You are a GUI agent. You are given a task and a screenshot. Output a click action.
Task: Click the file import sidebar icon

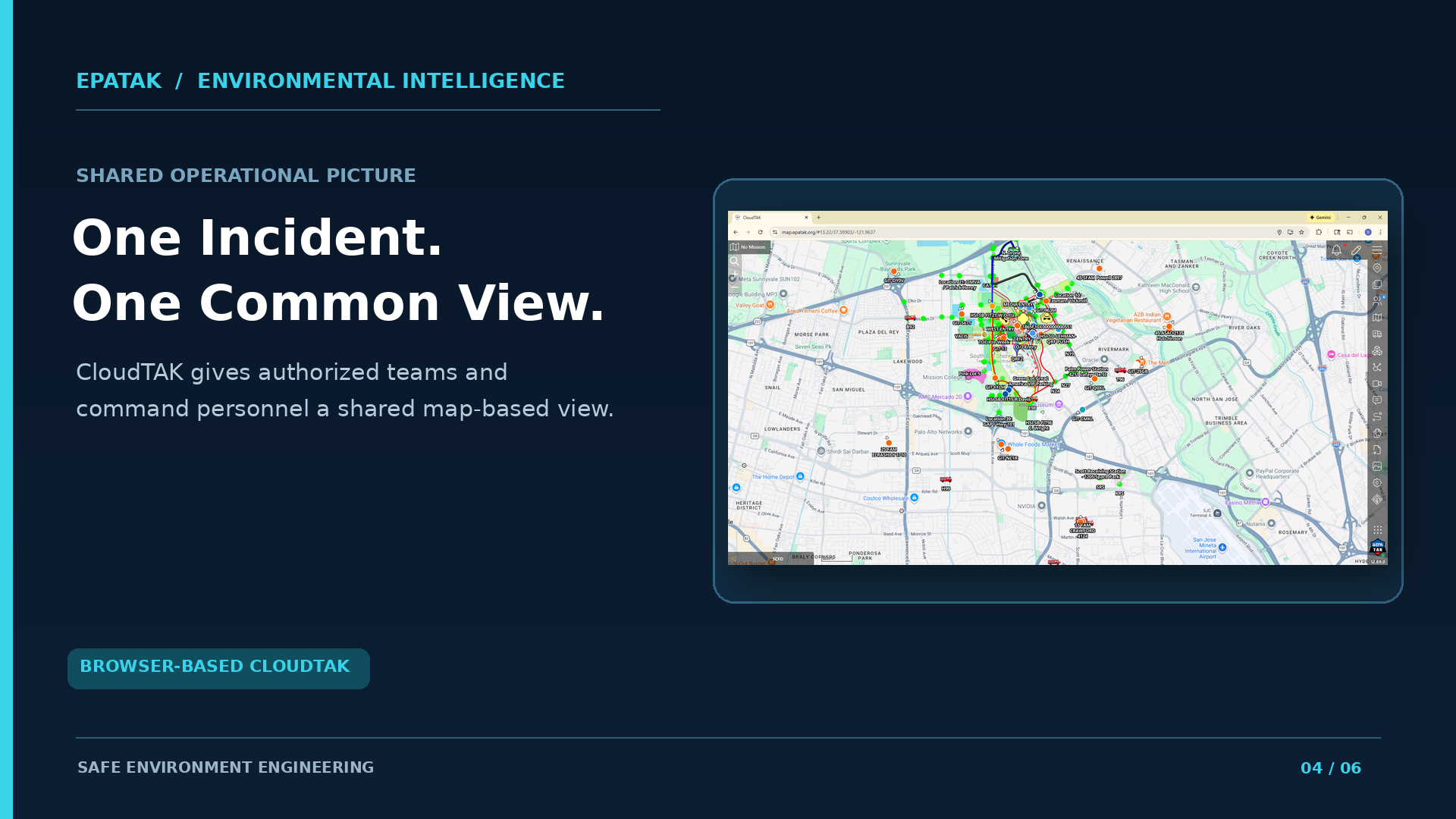(1377, 450)
